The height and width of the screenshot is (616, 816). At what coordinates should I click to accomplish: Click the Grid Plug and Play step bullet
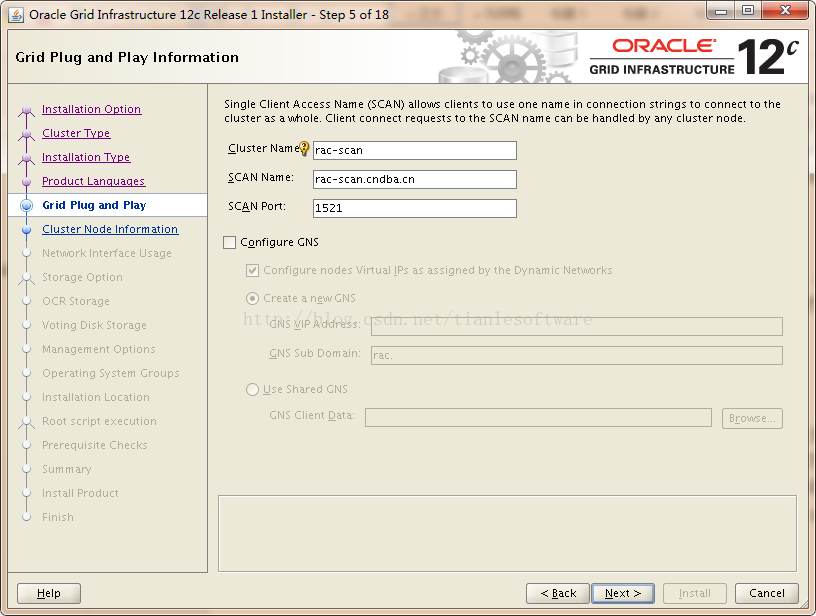[26, 205]
